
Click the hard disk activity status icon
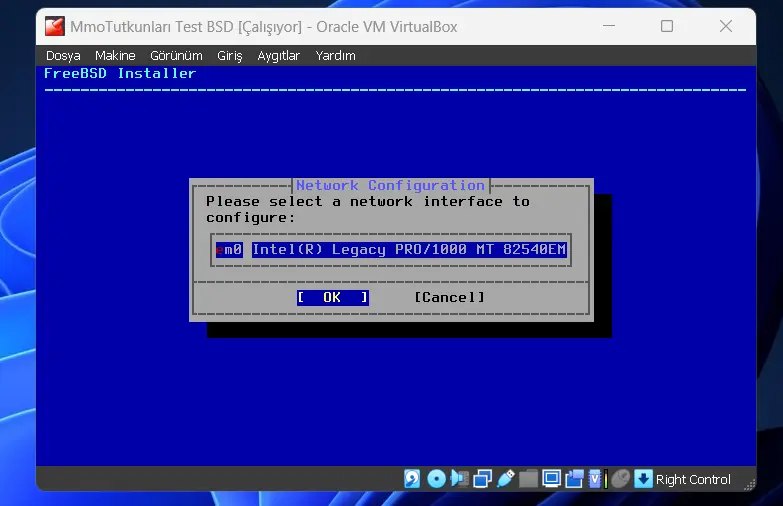pyautogui.click(x=412, y=479)
